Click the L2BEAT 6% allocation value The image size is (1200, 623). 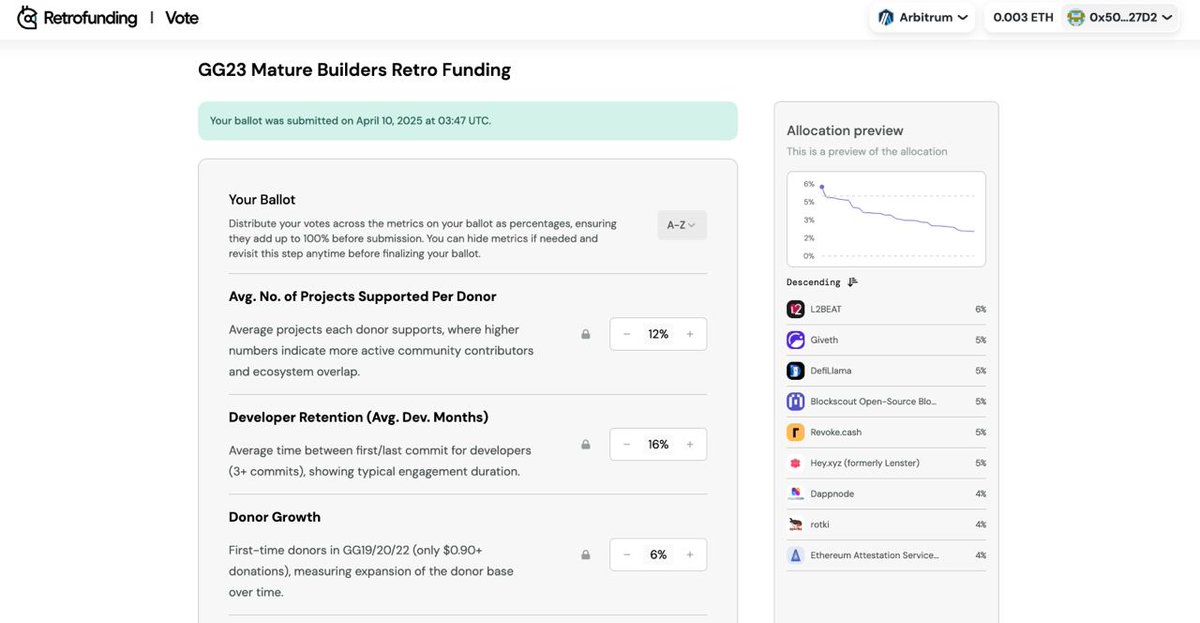tap(981, 309)
